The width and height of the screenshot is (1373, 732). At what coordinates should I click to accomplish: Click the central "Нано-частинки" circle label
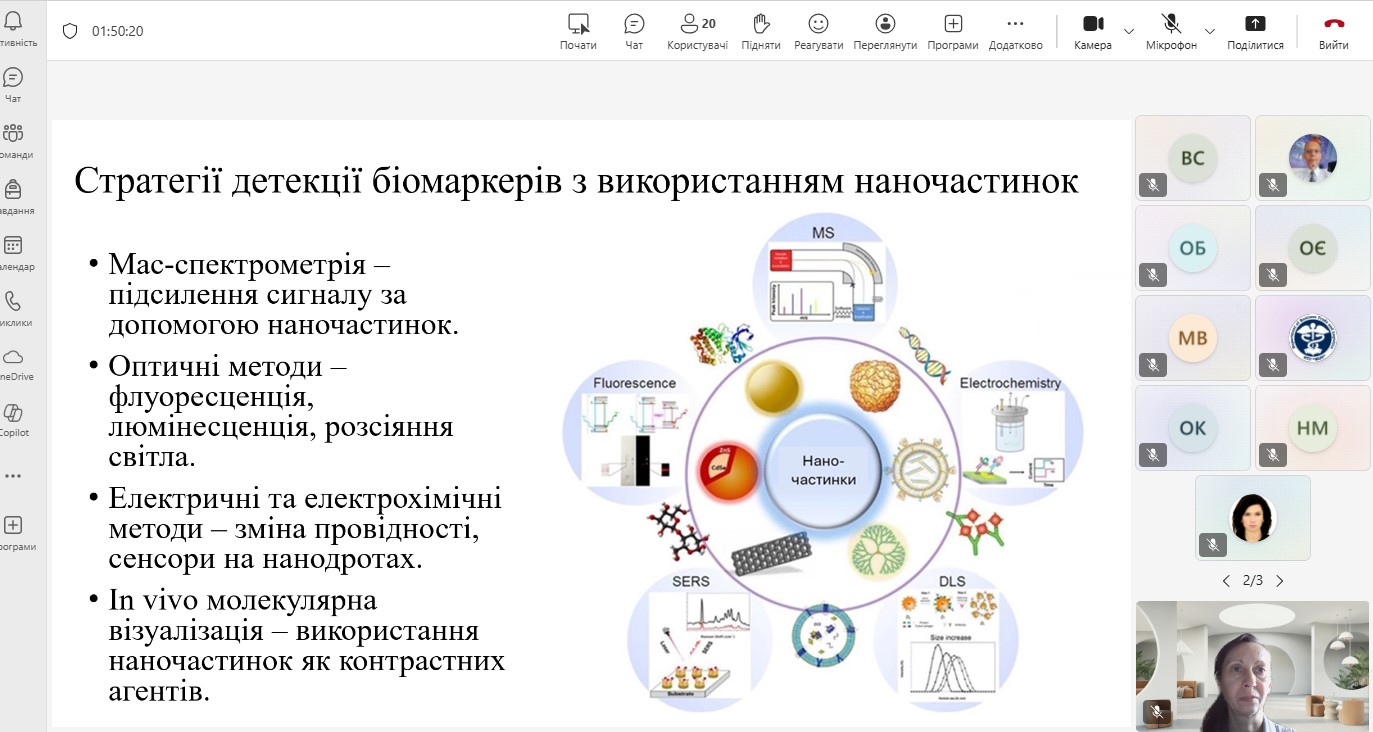tap(824, 470)
